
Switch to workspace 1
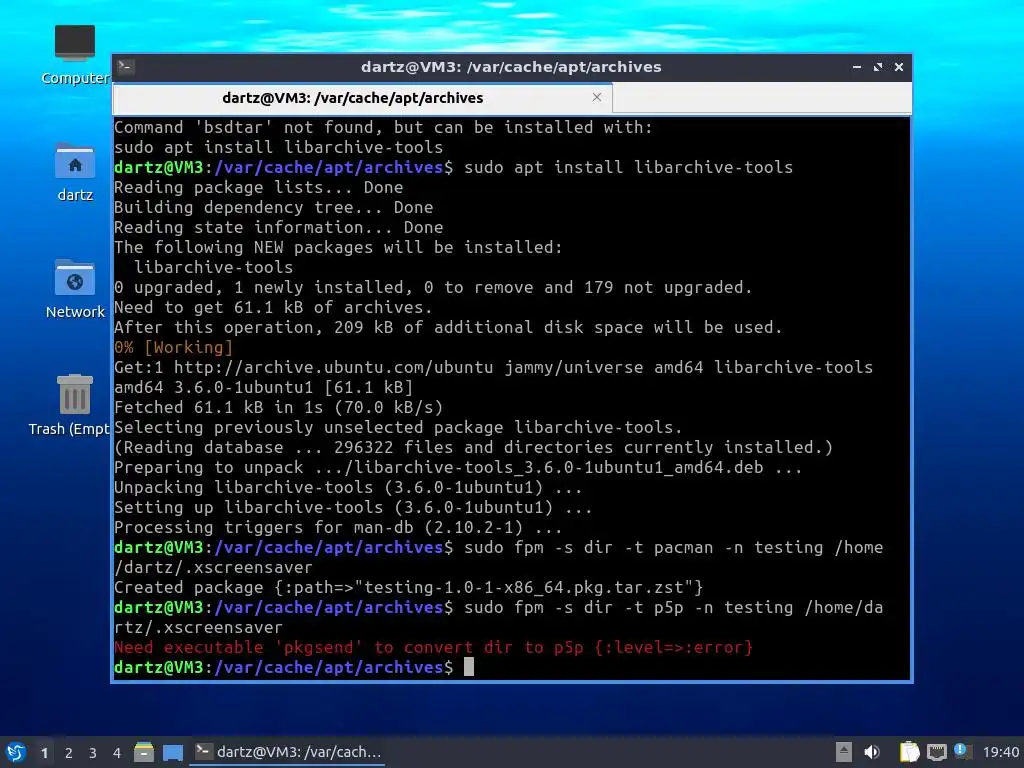pos(44,753)
